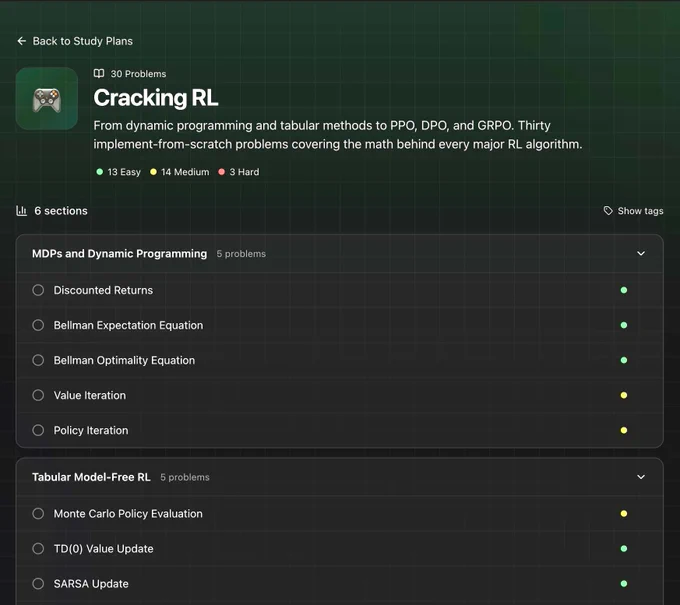Check off the SARSA Update circle
680x605 pixels.
pos(38,583)
